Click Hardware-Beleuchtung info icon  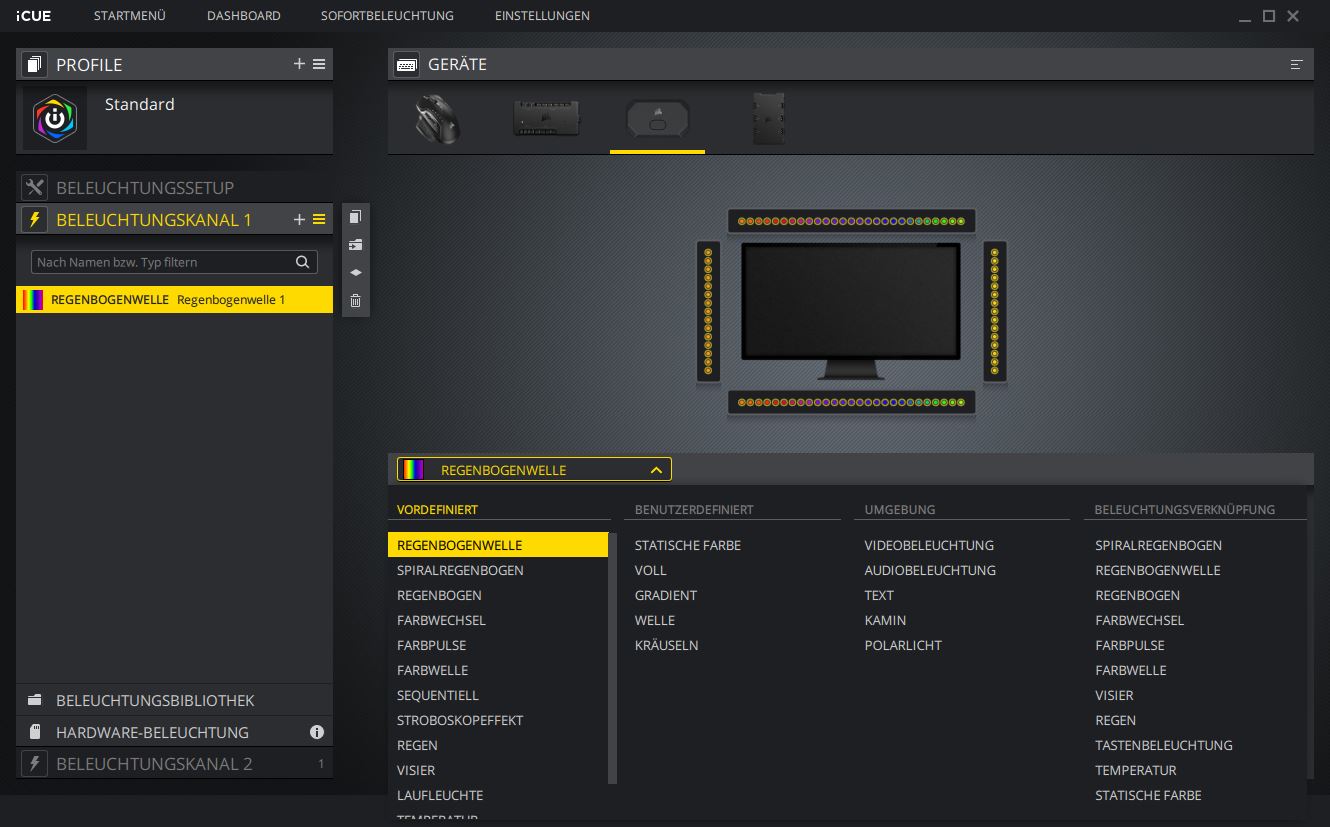(317, 732)
